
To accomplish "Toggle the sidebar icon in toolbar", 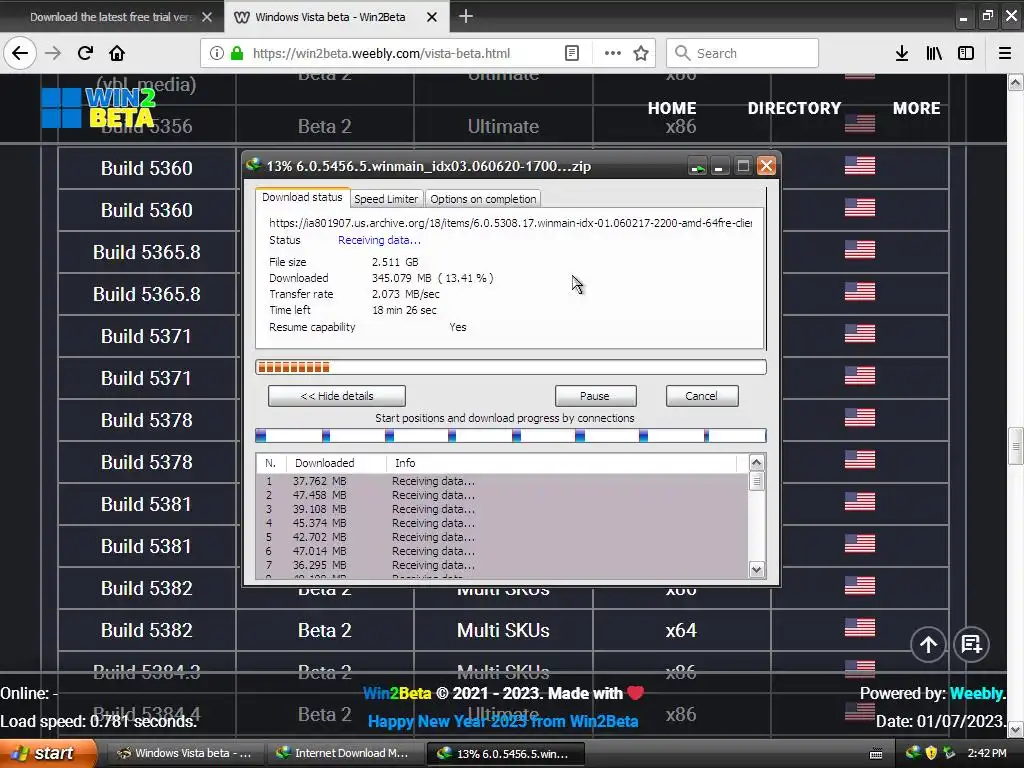I will coord(966,53).
